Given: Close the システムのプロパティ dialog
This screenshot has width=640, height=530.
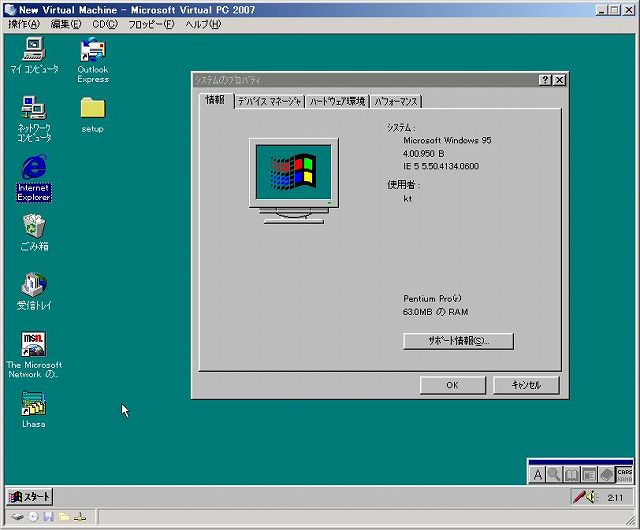Looking at the screenshot, I should coord(559,80).
